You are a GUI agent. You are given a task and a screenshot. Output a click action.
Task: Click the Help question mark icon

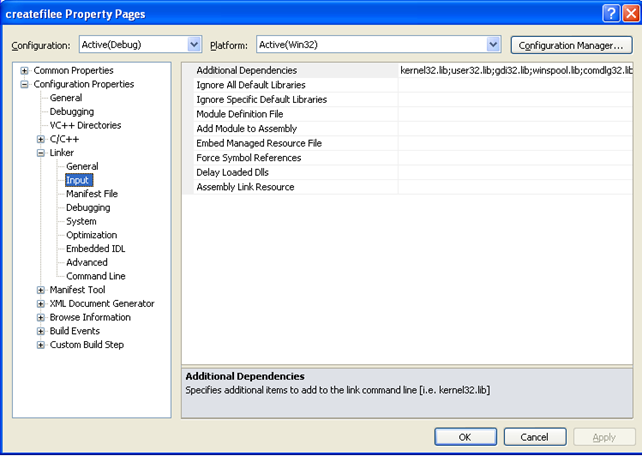(609, 13)
